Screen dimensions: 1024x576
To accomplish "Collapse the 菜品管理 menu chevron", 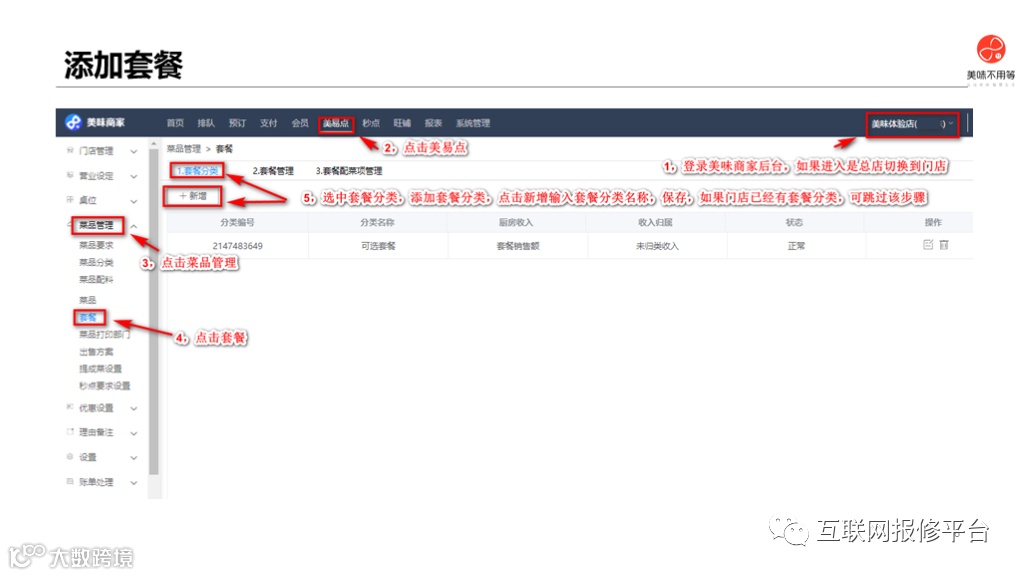I will point(134,226).
